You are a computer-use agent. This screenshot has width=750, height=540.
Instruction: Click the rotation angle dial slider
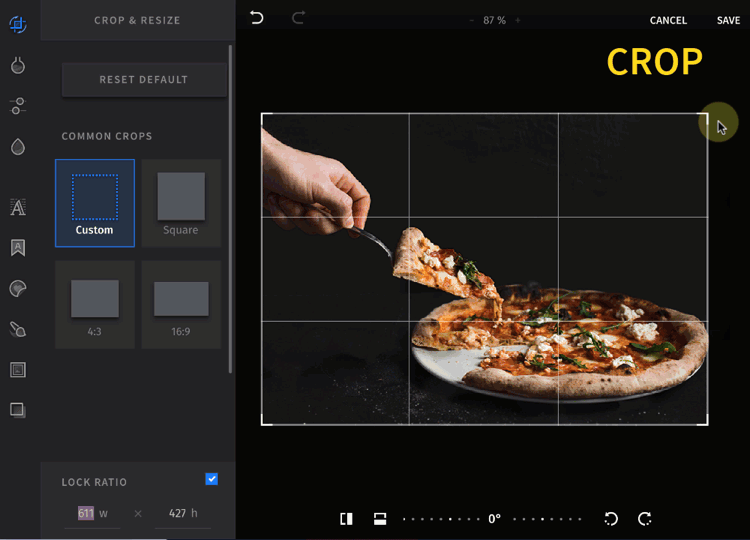[x=493, y=519]
